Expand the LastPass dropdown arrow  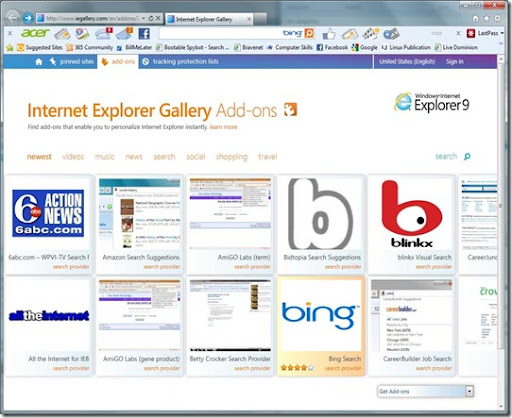502,33
